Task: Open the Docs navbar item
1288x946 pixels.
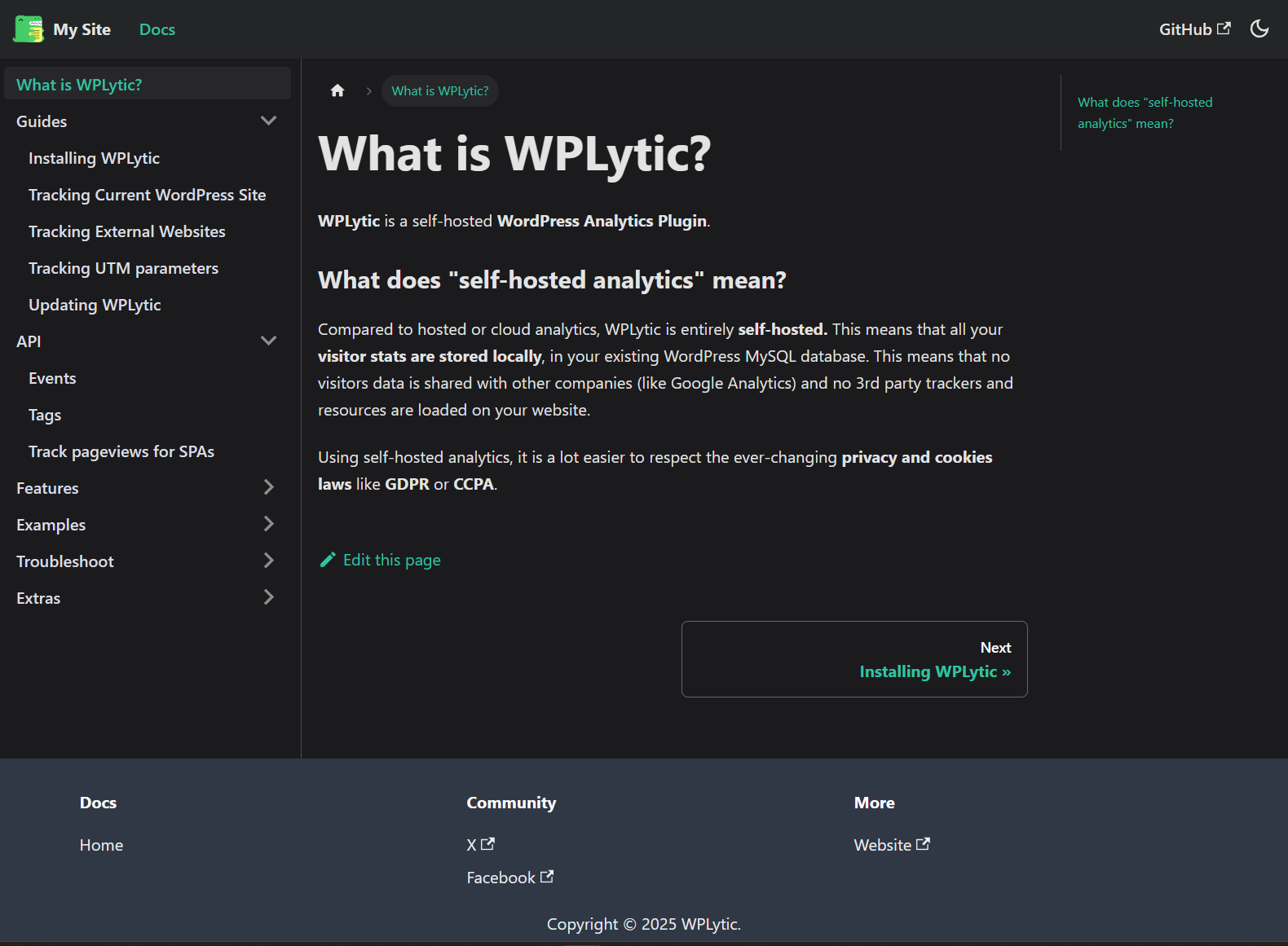Action: click(x=157, y=29)
